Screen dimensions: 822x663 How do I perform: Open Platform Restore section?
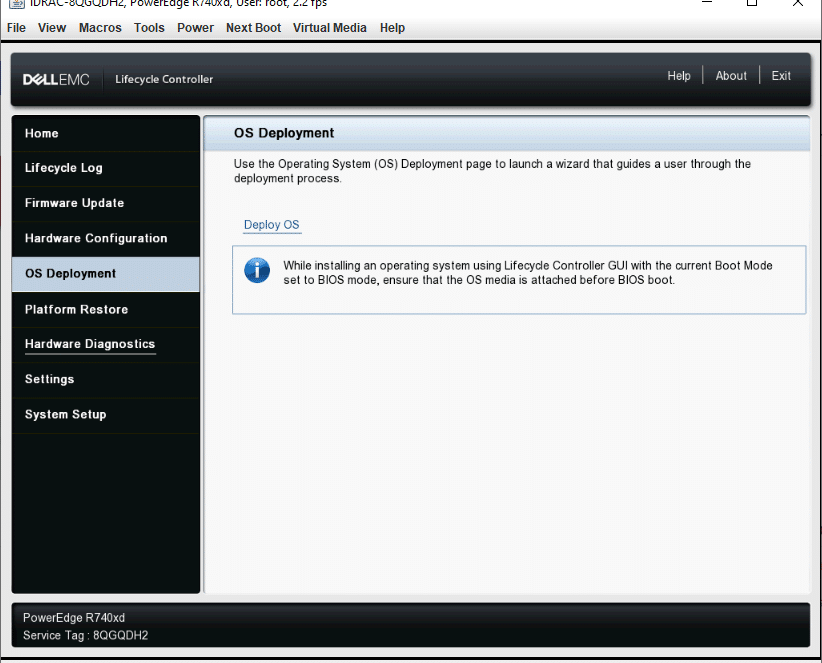click(x=105, y=309)
